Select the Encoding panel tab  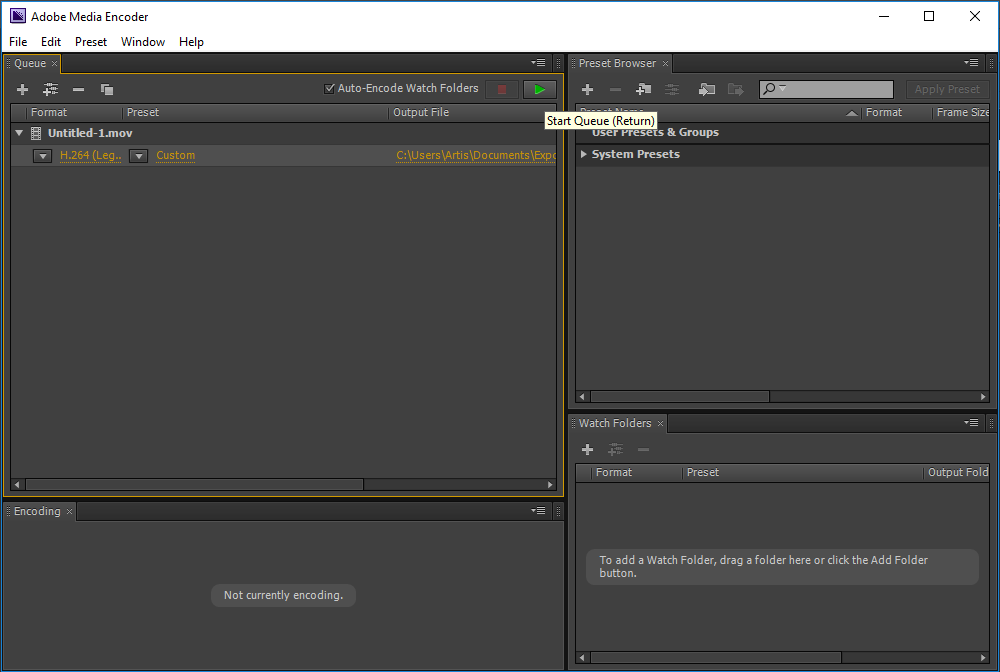[37, 511]
